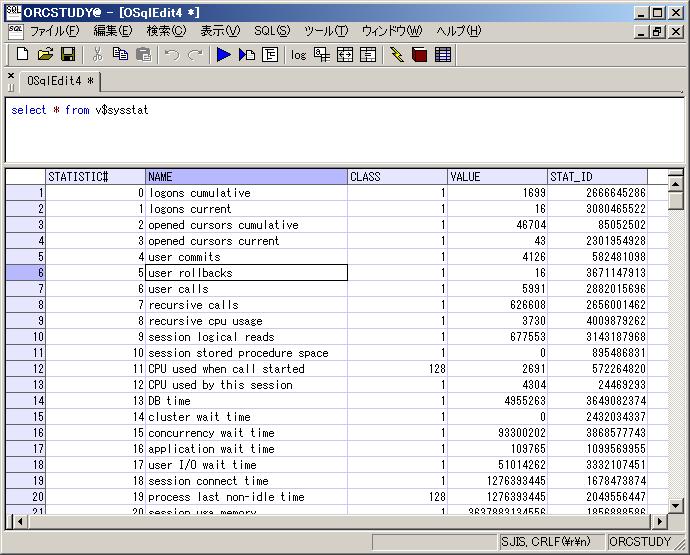Open the ツール(T) menu
This screenshot has height=555, width=690.
coord(326,31)
